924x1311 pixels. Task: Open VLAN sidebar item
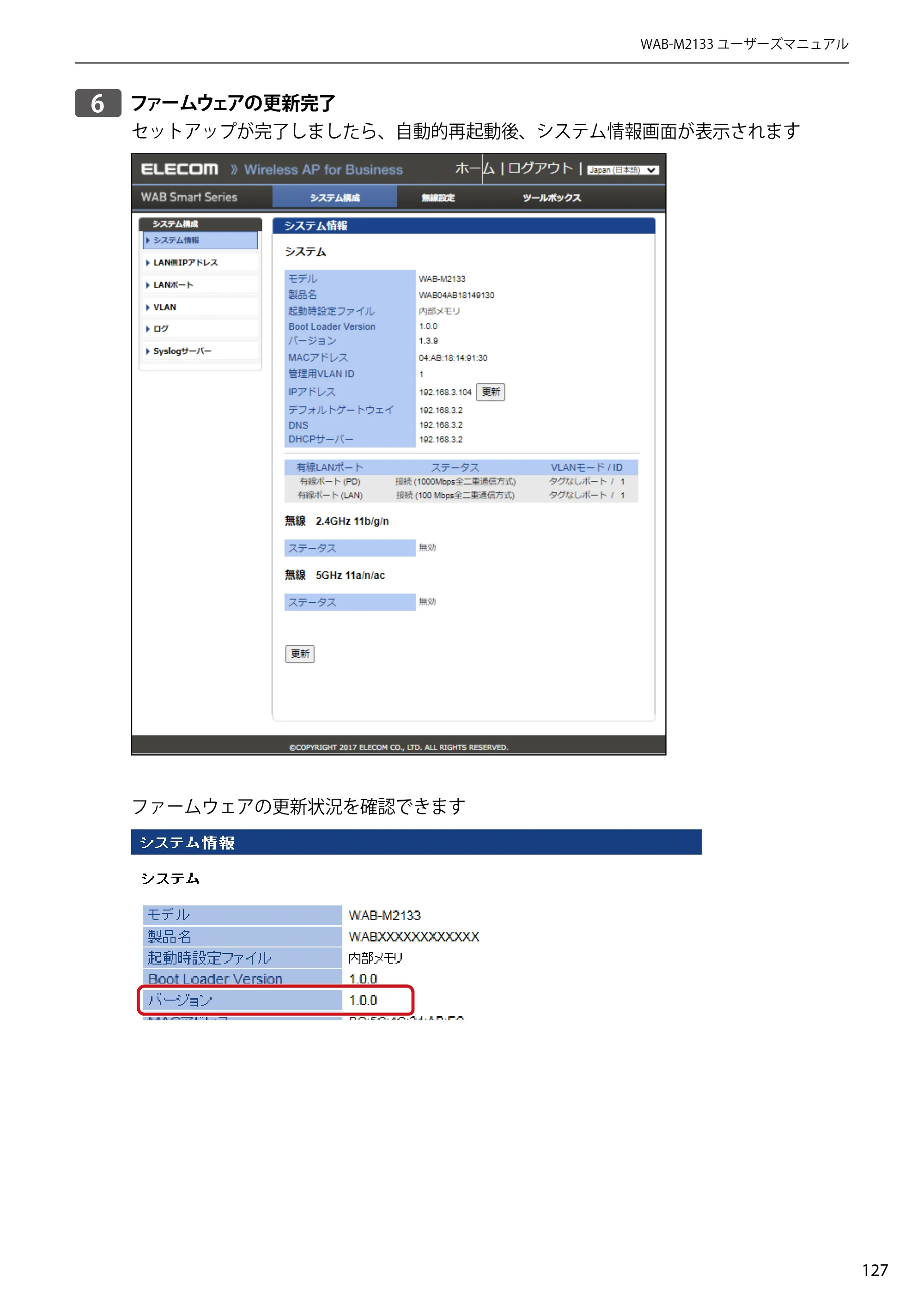(x=200, y=307)
